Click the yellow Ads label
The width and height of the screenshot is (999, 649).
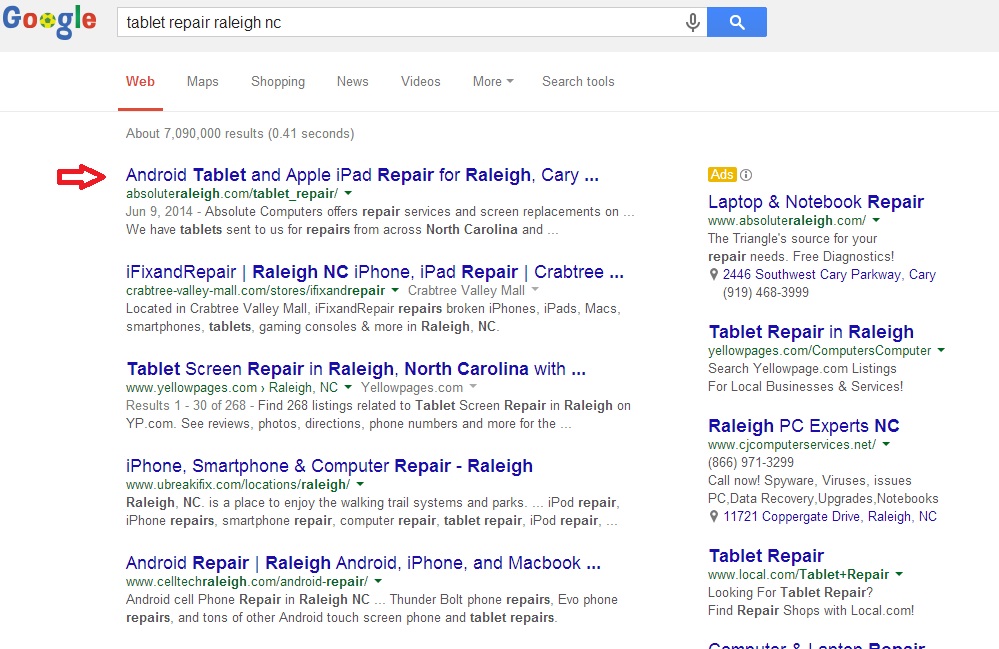point(722,175)
